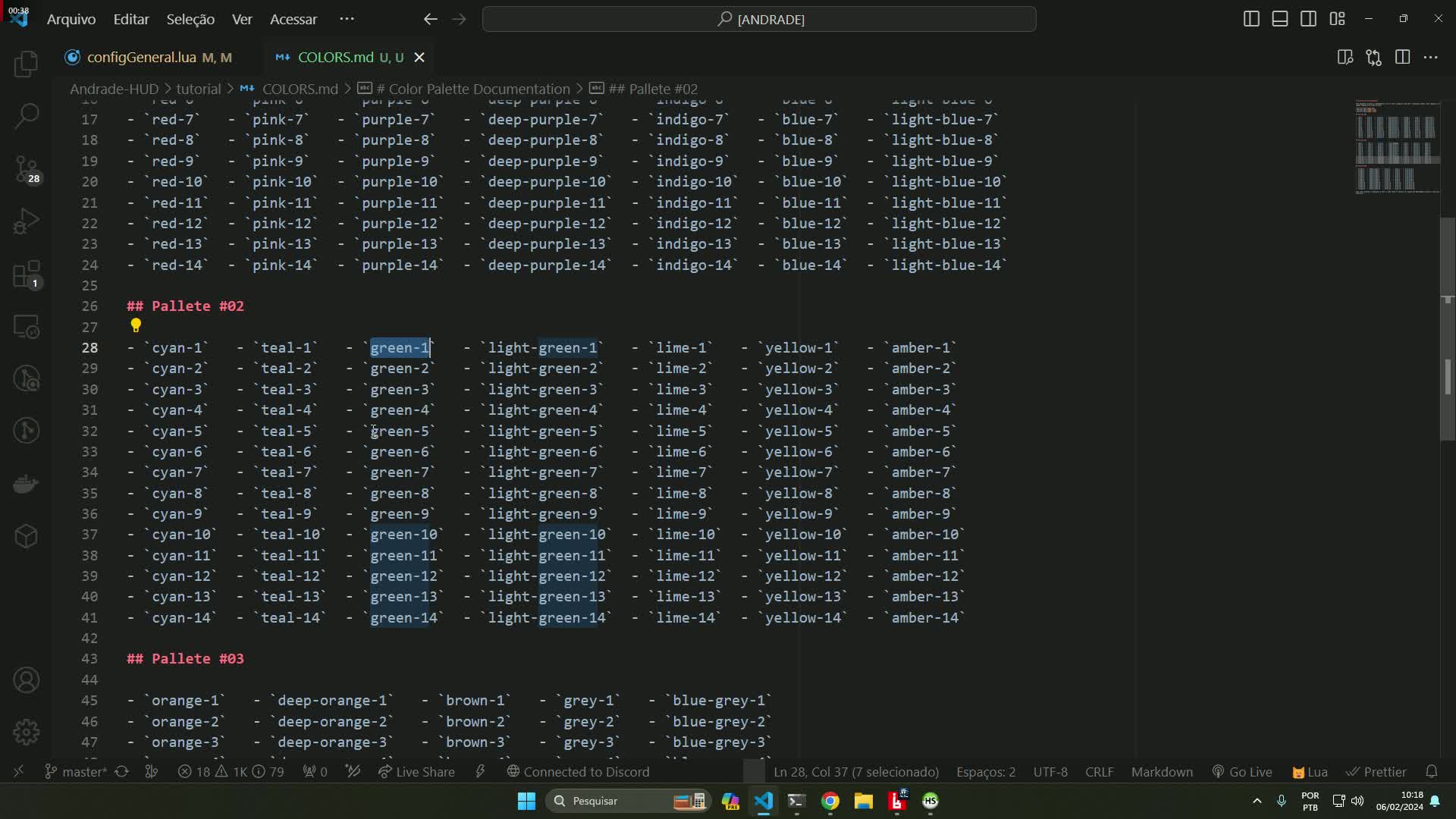Click the minimap code overview
The width and height of the screenshot is (1456, 819).
(x=1397, y=148)
